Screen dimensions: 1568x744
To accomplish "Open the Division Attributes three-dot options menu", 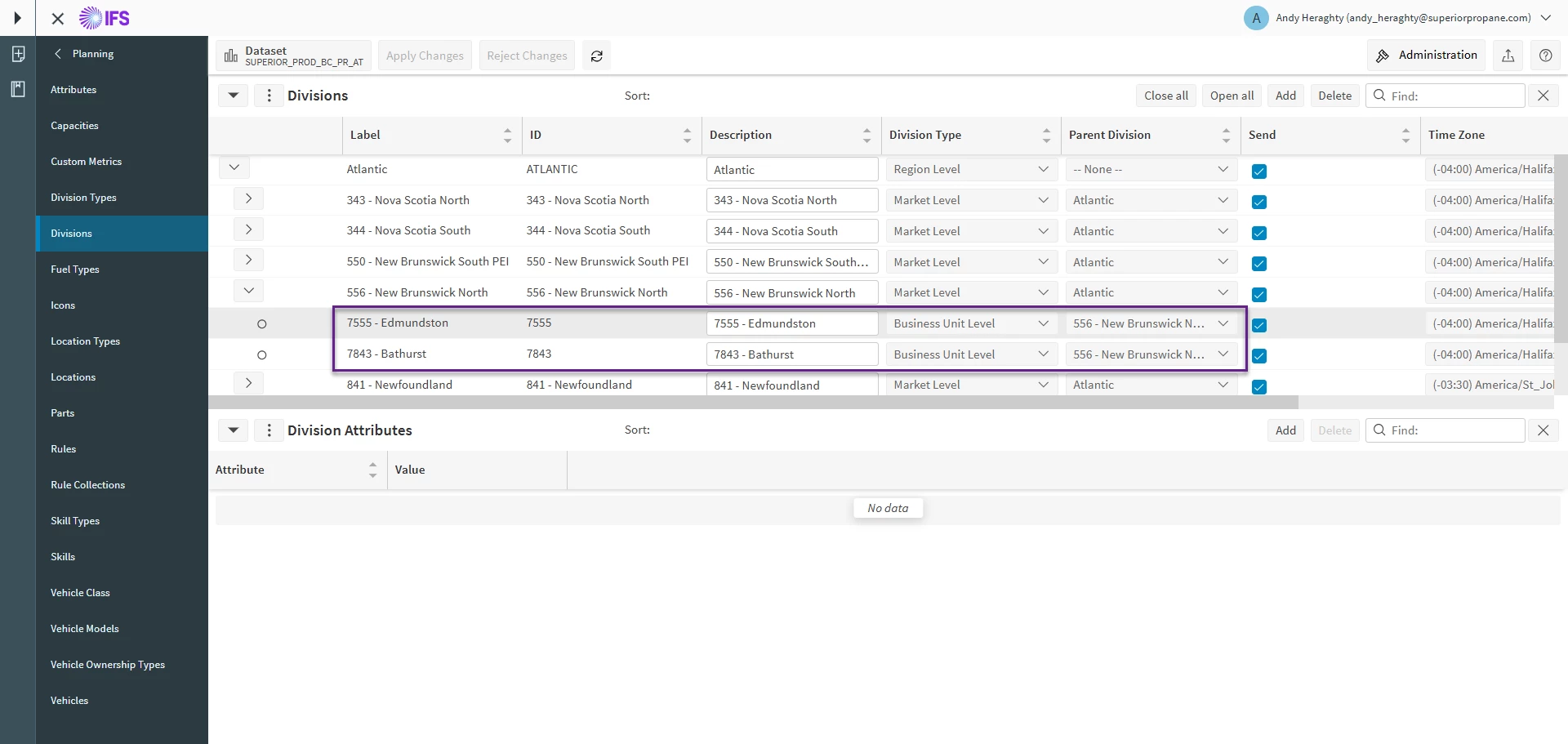I will [269, 430].
